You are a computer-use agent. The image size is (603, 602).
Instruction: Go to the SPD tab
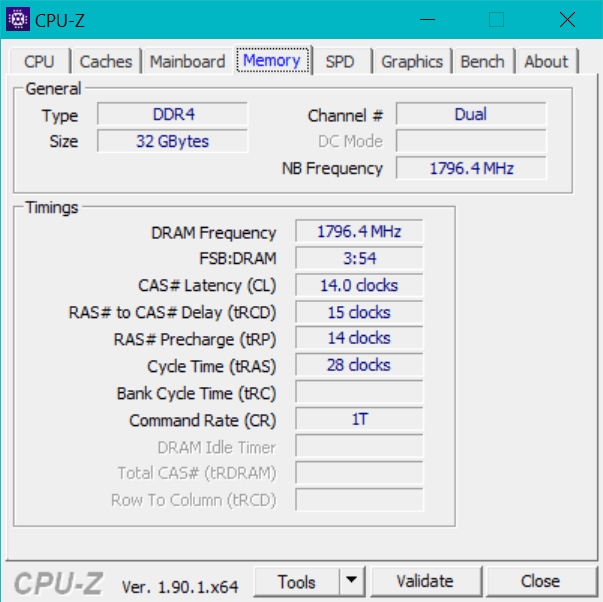click(x=340, y=62)
